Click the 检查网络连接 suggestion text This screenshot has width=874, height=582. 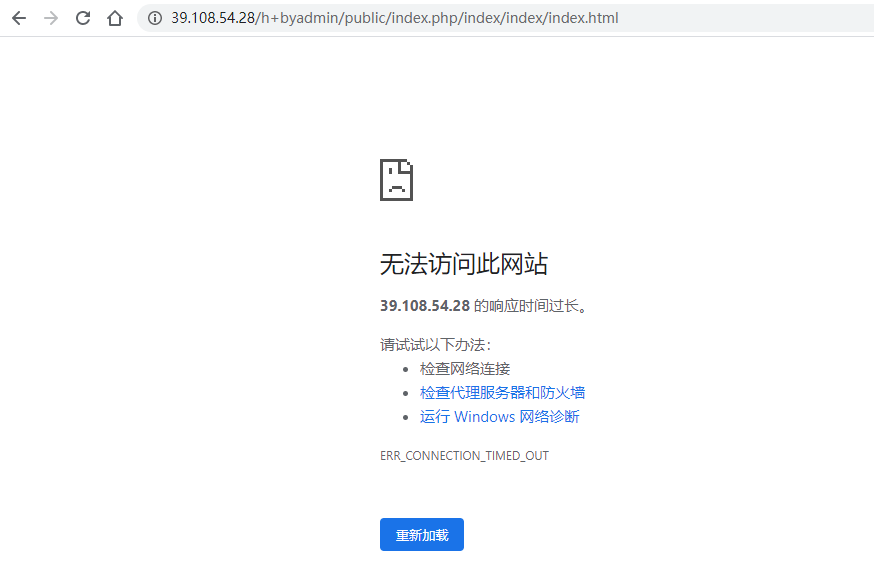465,369
